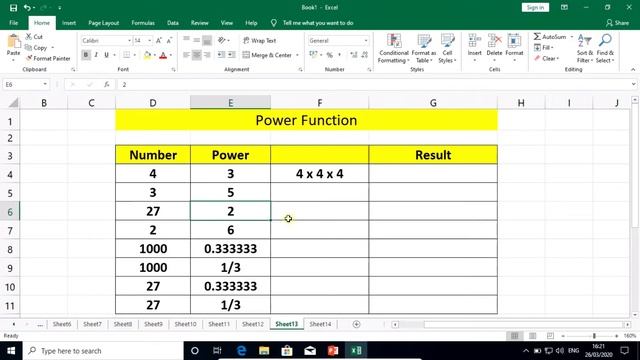Open Excel from the Windows taskbar
Screen dimensions: 640x360
coord(356,351)
